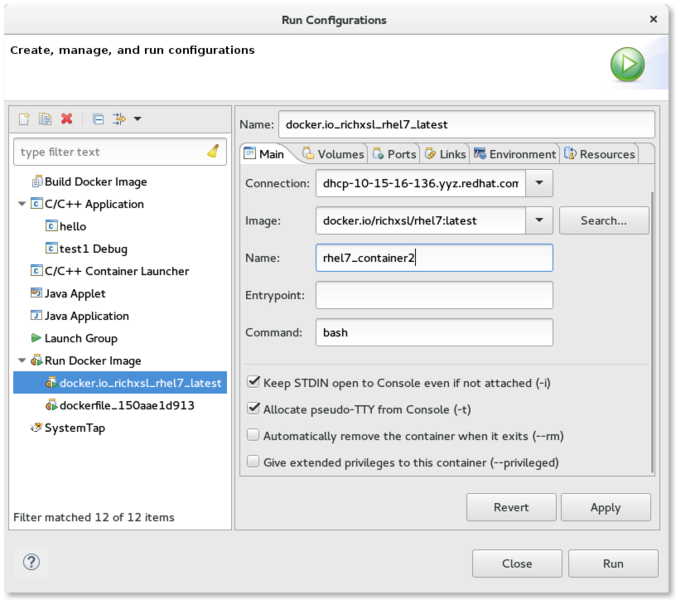
Task: Click the Search... button
Action: pos(604,220)
